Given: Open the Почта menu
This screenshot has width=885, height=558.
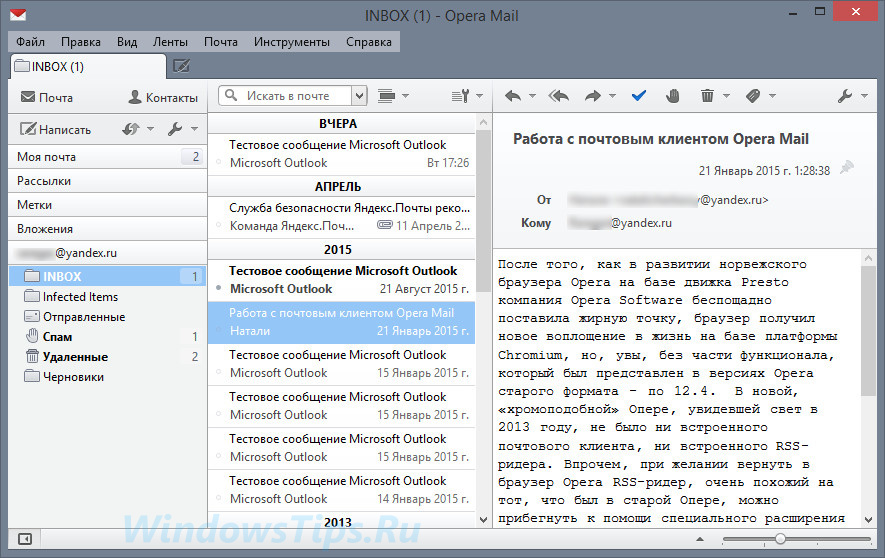Looking at the screenshot, I should point(221,42).
